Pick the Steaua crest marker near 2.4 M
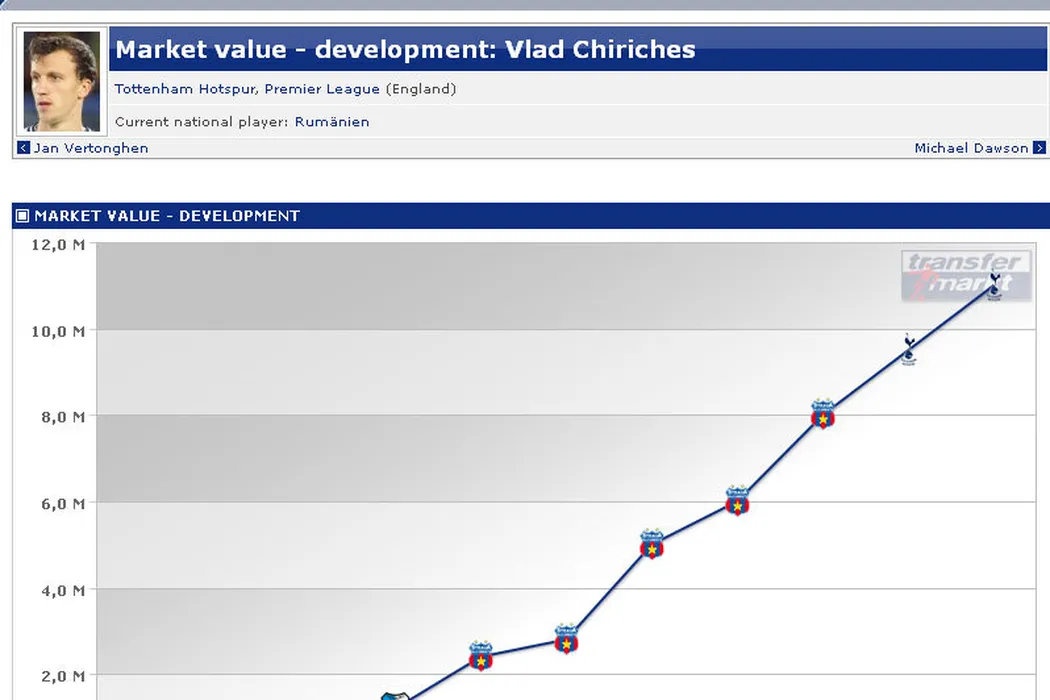Viewport: 1050px width, 700px height. click(x=481, y=656)
